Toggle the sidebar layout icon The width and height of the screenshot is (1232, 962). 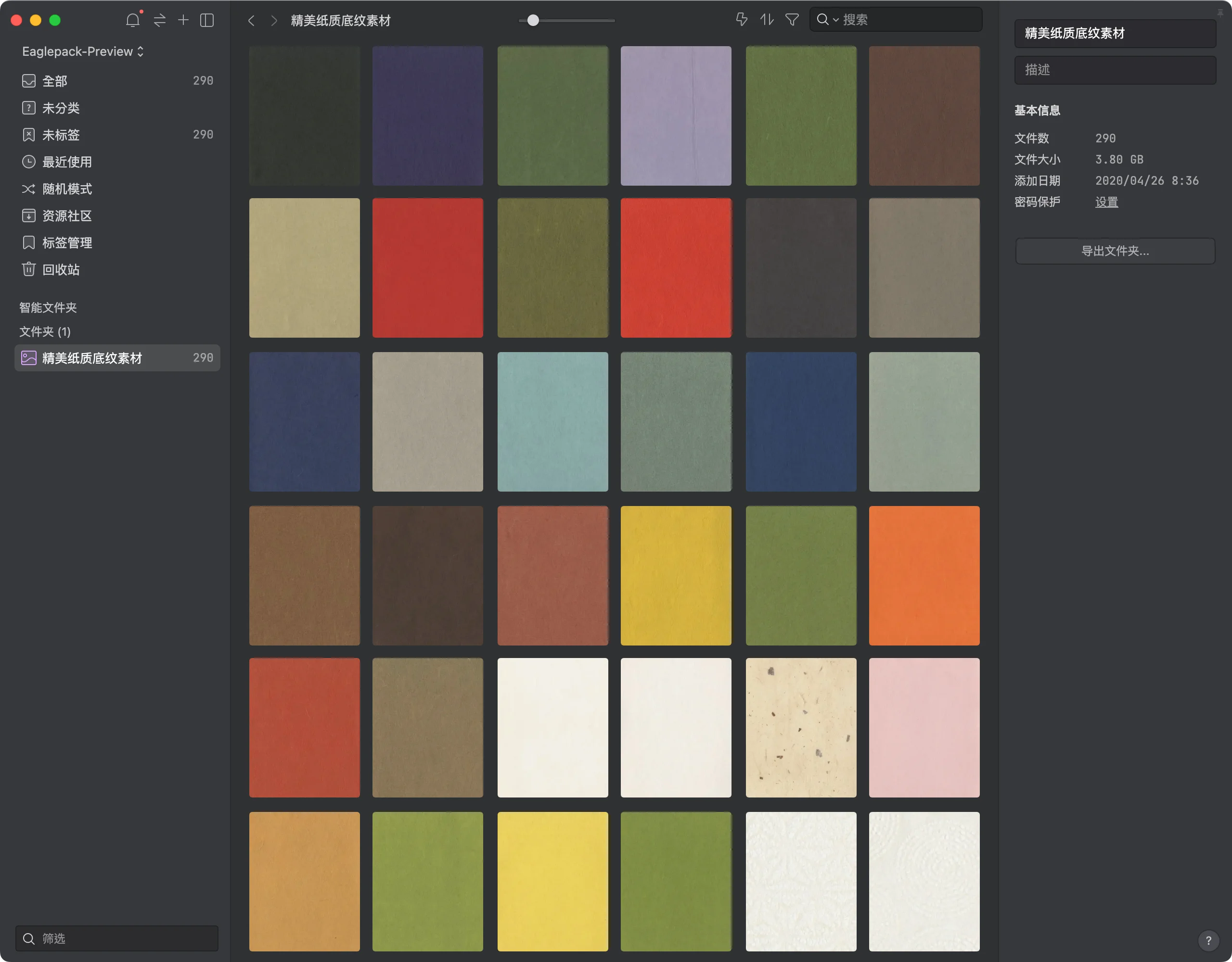(x=207, y=20)
